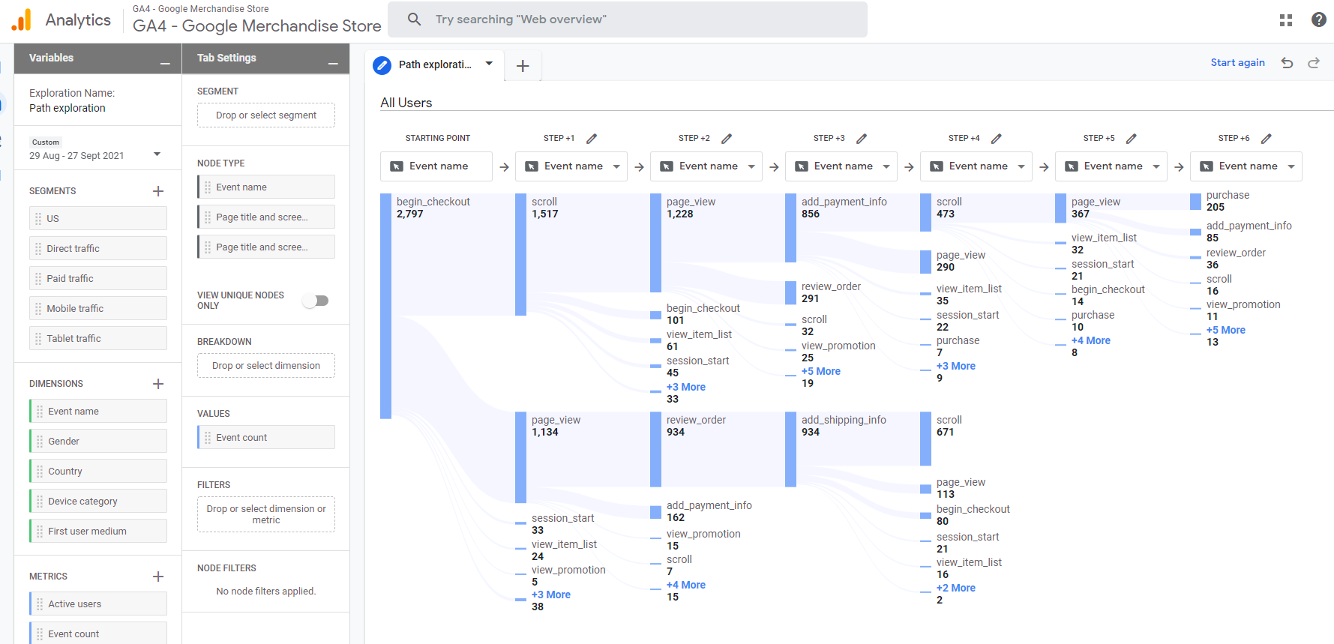This screenshot has width=1334, height=644.
Task: Open the Google apps grid icon
Action: click(x=1286, y=20)
